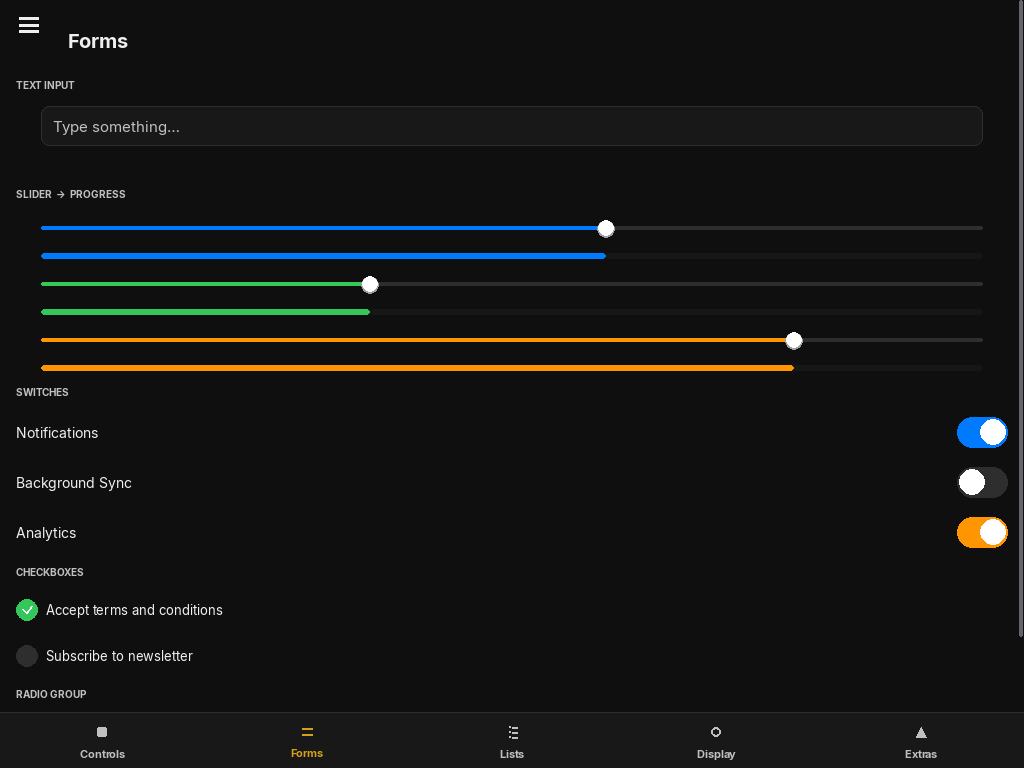This screenshot has height=768, width=1024.
Task: Click the 'Background Sync' label text
Action: click(74, 483)
